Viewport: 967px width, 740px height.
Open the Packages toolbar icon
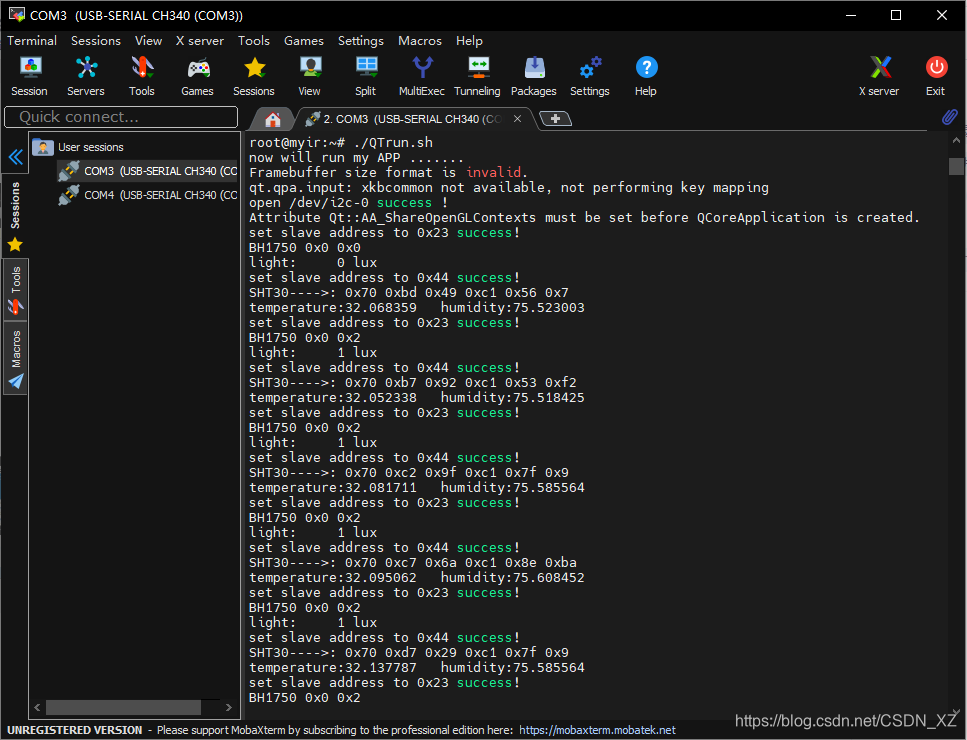533,76
